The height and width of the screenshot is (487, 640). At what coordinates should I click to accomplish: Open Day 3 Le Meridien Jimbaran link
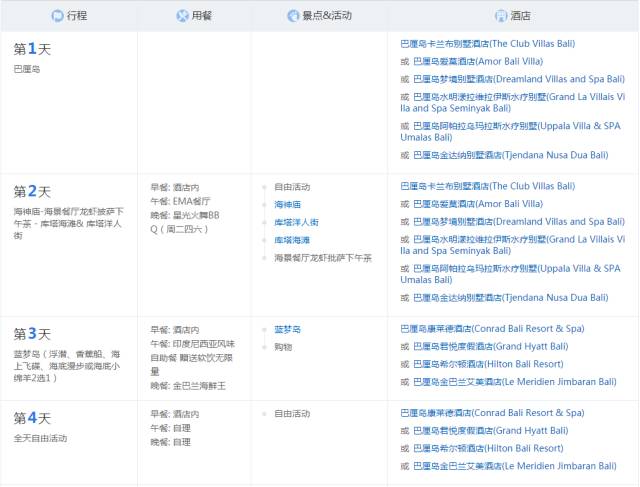tap(515, 382)
